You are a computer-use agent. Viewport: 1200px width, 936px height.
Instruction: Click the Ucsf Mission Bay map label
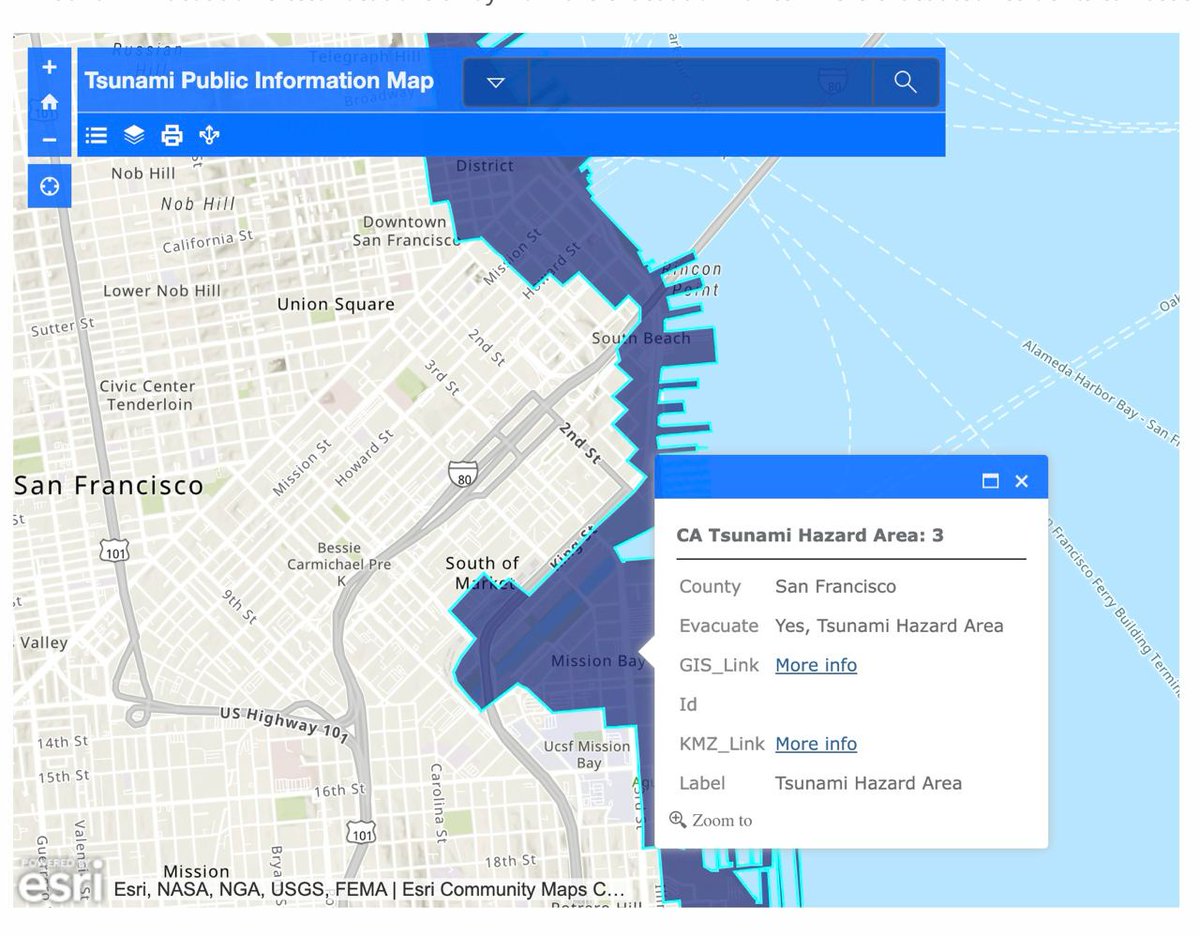[587, 754]
